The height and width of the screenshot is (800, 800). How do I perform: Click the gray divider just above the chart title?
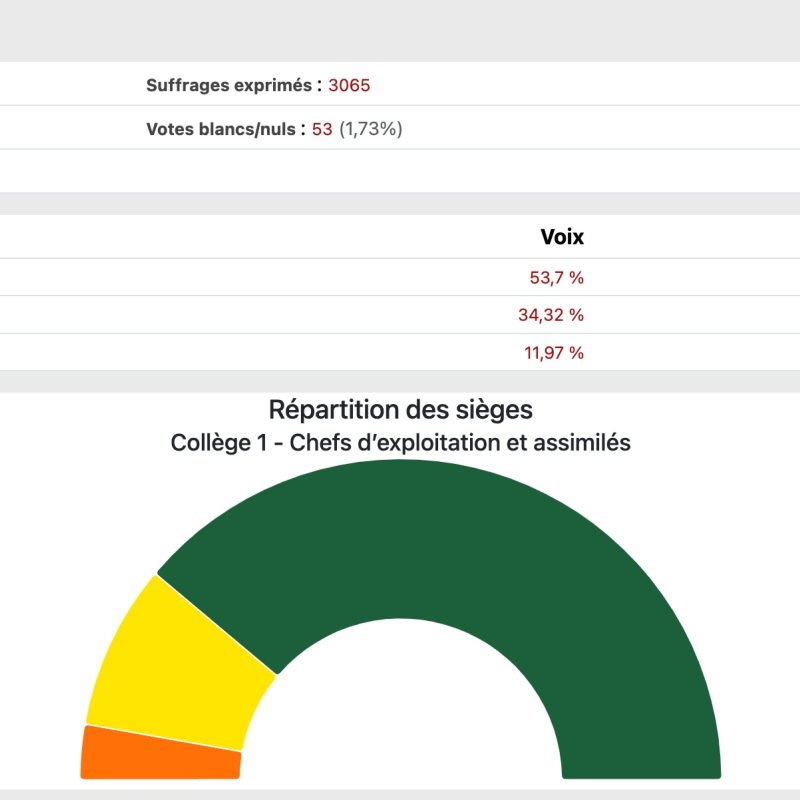click(x=400, y=381)
